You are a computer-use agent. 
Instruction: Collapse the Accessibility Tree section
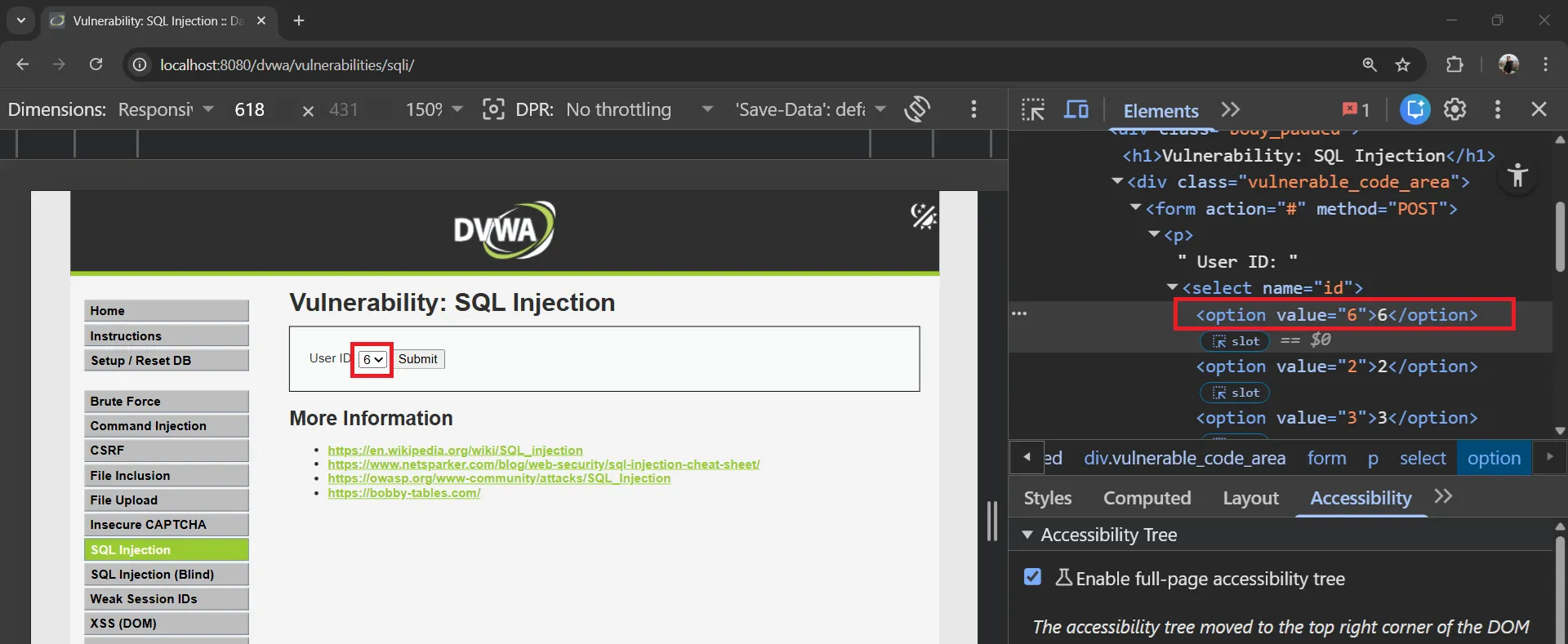[x=1027, y=535]
